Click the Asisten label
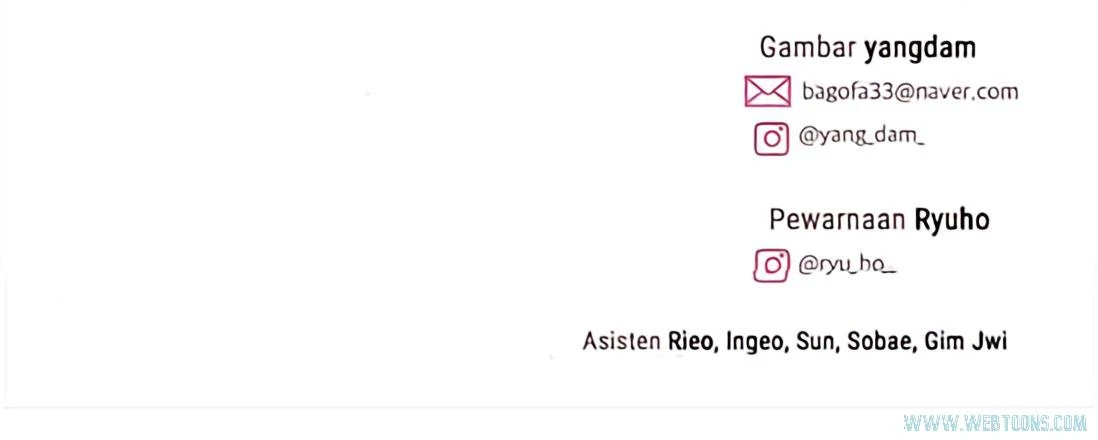Image resolution: width=1098 pixels, height=440 pixels. (x=622, y=341)
